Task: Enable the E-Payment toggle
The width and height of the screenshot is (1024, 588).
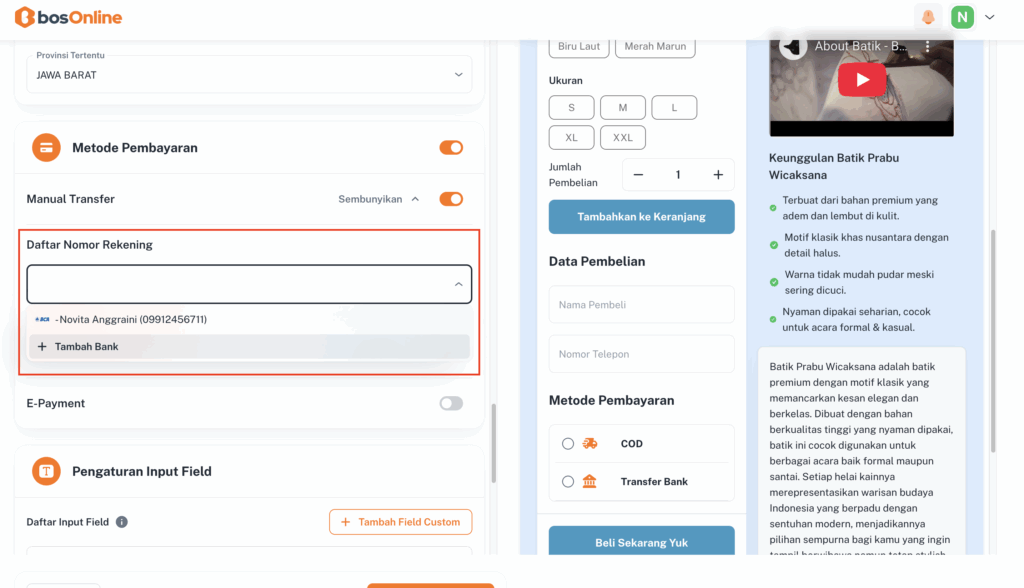Action: [x=451, y=404]
